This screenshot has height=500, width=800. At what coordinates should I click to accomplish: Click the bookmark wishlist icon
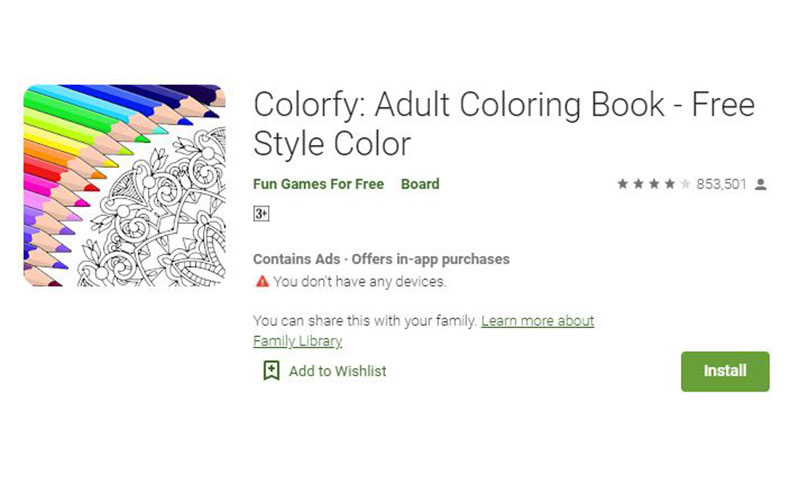tap(271, 370)
